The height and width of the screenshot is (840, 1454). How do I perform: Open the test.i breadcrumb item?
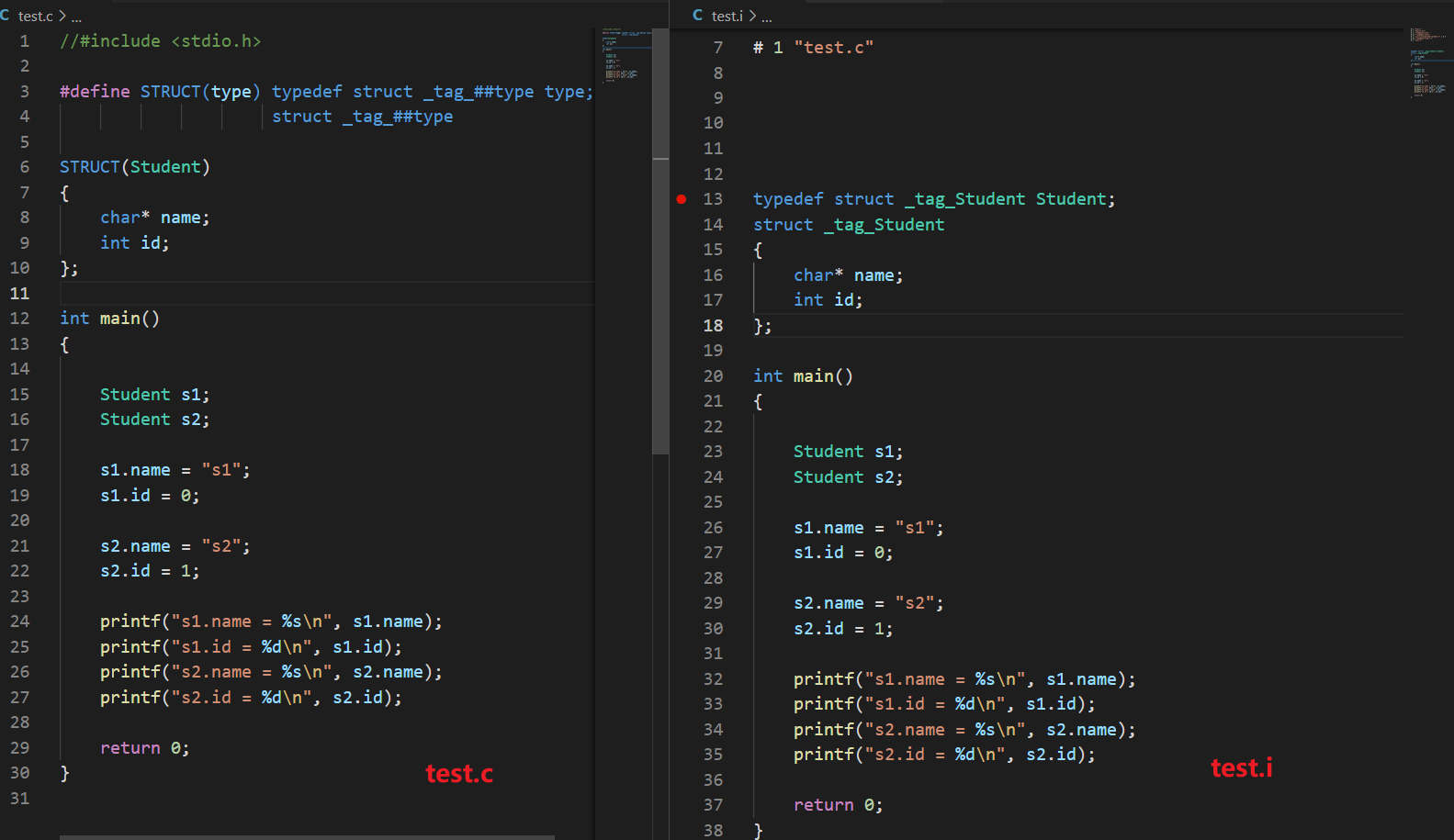coord(727,17)
